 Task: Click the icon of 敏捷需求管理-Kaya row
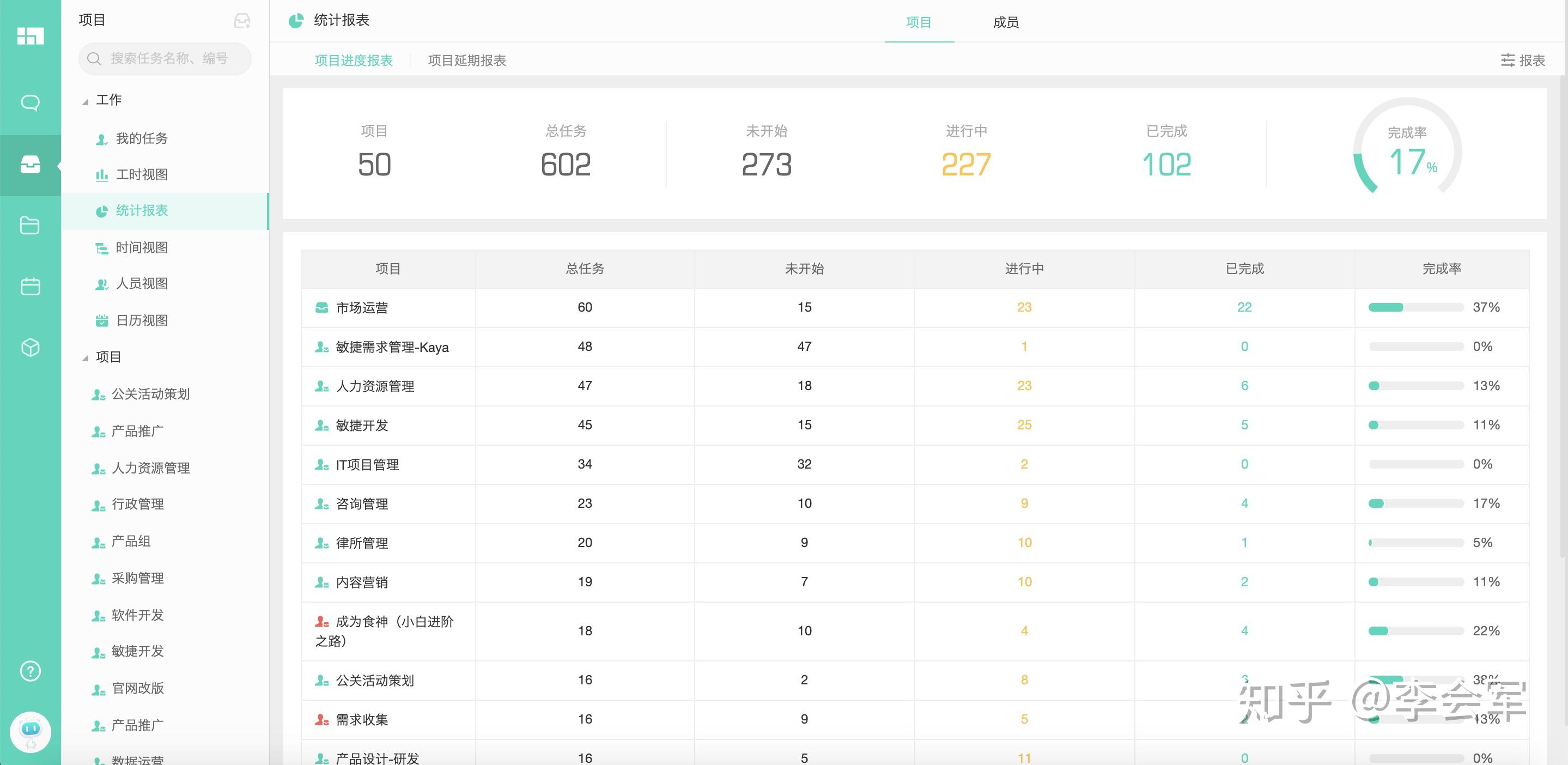click(x=322, y=347)
